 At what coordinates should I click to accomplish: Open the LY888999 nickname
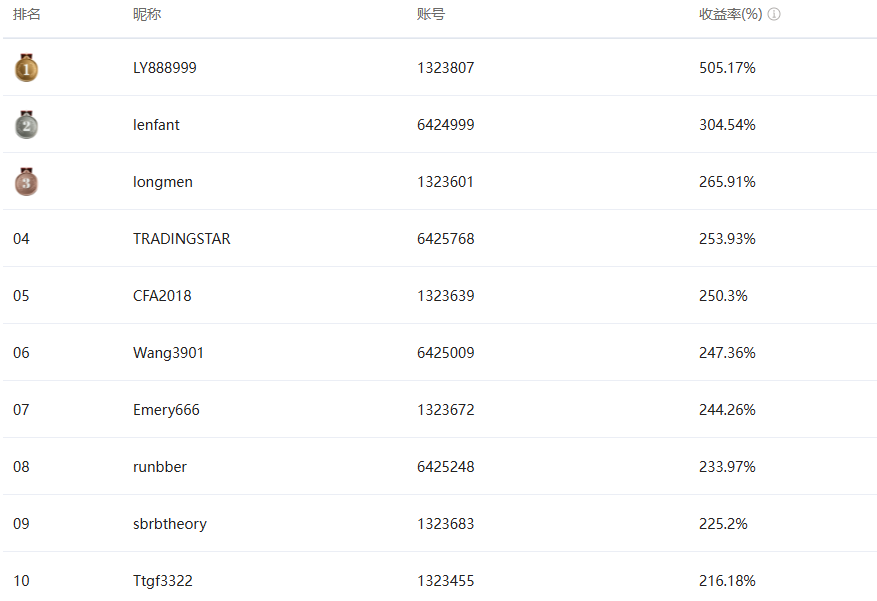point(165,68)
